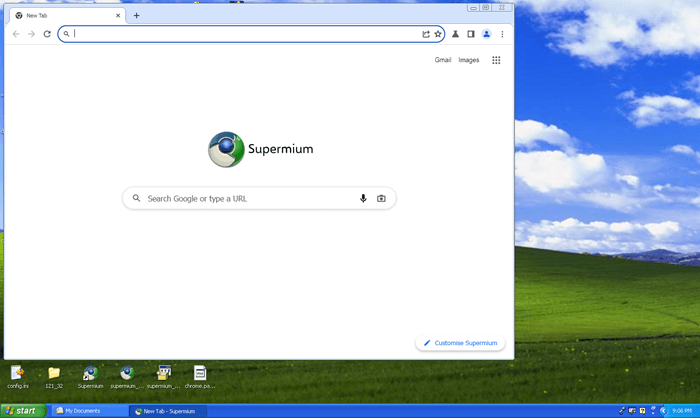Open the Google apps grid
The width and height of the screenshot is (700, 418).
pos(496,60)
